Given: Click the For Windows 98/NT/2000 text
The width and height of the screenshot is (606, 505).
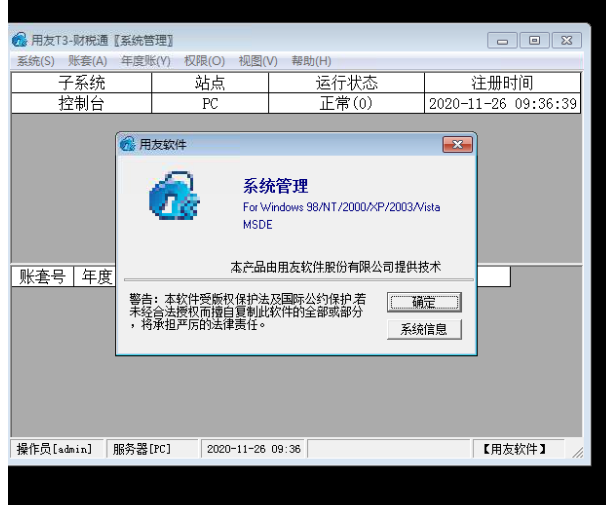Looking at the screenshot, I should pos(342,207).
